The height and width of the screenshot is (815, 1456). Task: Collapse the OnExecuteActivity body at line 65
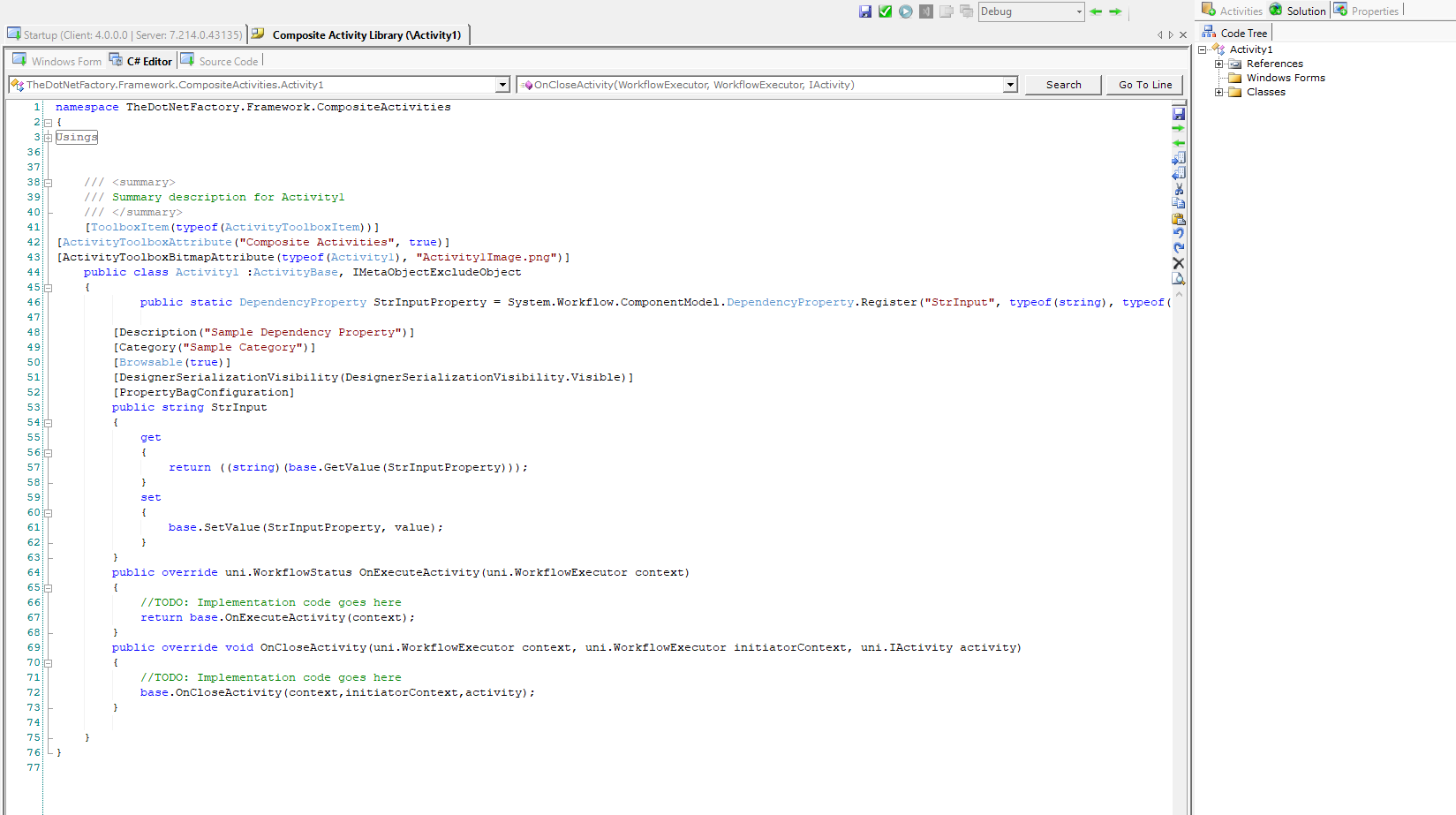(48, 588)
